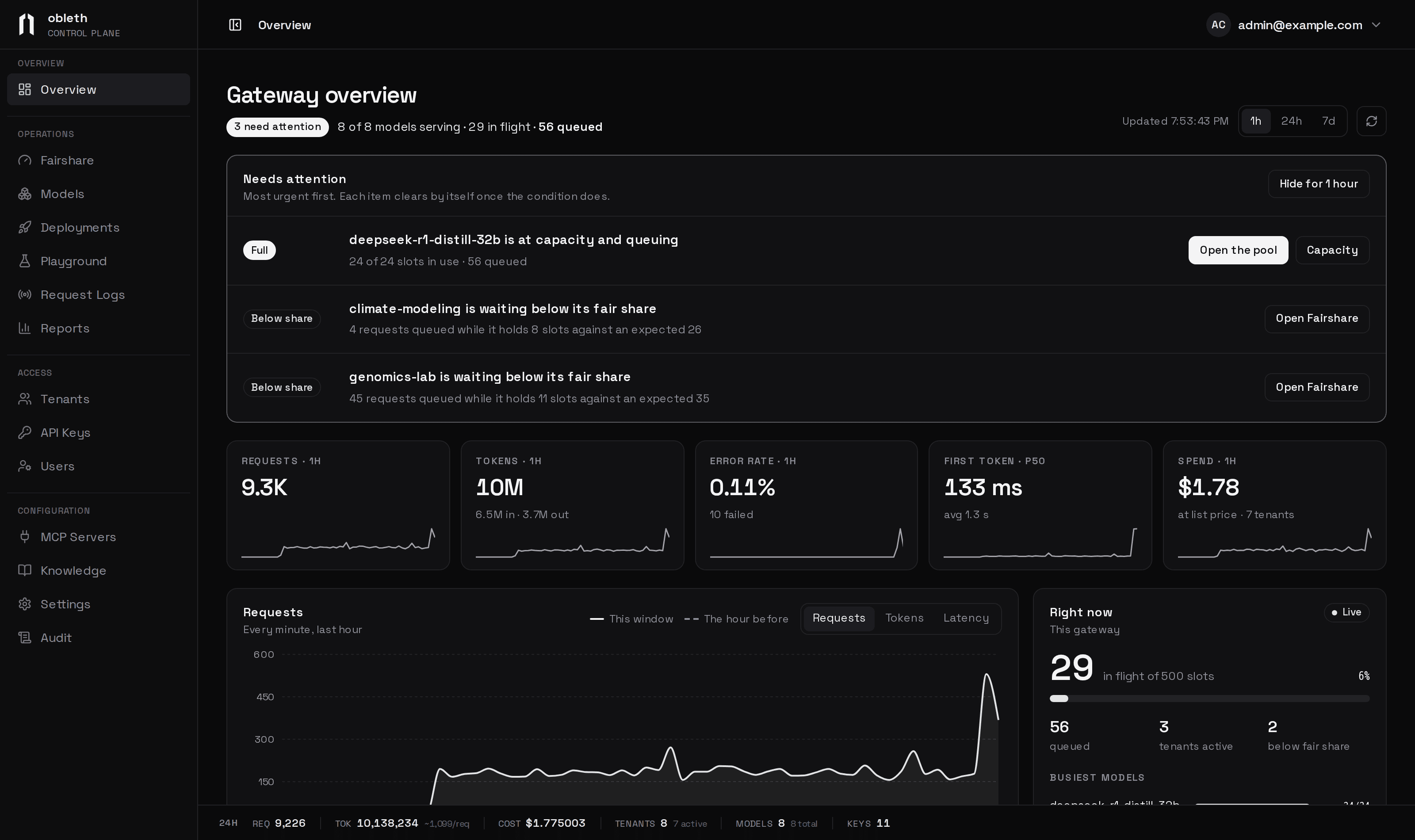1415x840 pixels.
Task: Click Open the pool button
Action: (1238, 250)
